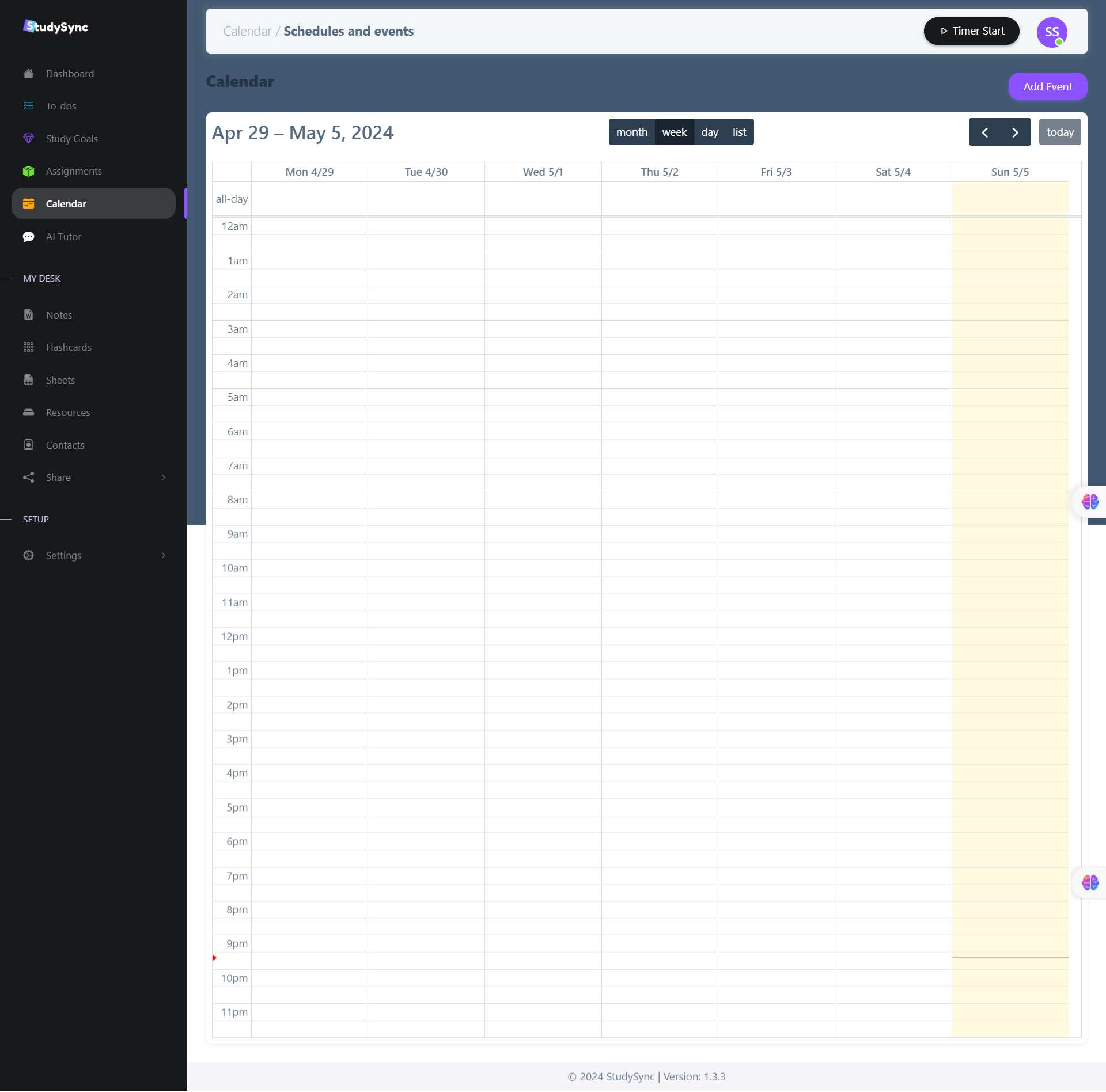
Task: Expand the Share submenu chevron
Action: pyautogui.click(x=164, y=477)
